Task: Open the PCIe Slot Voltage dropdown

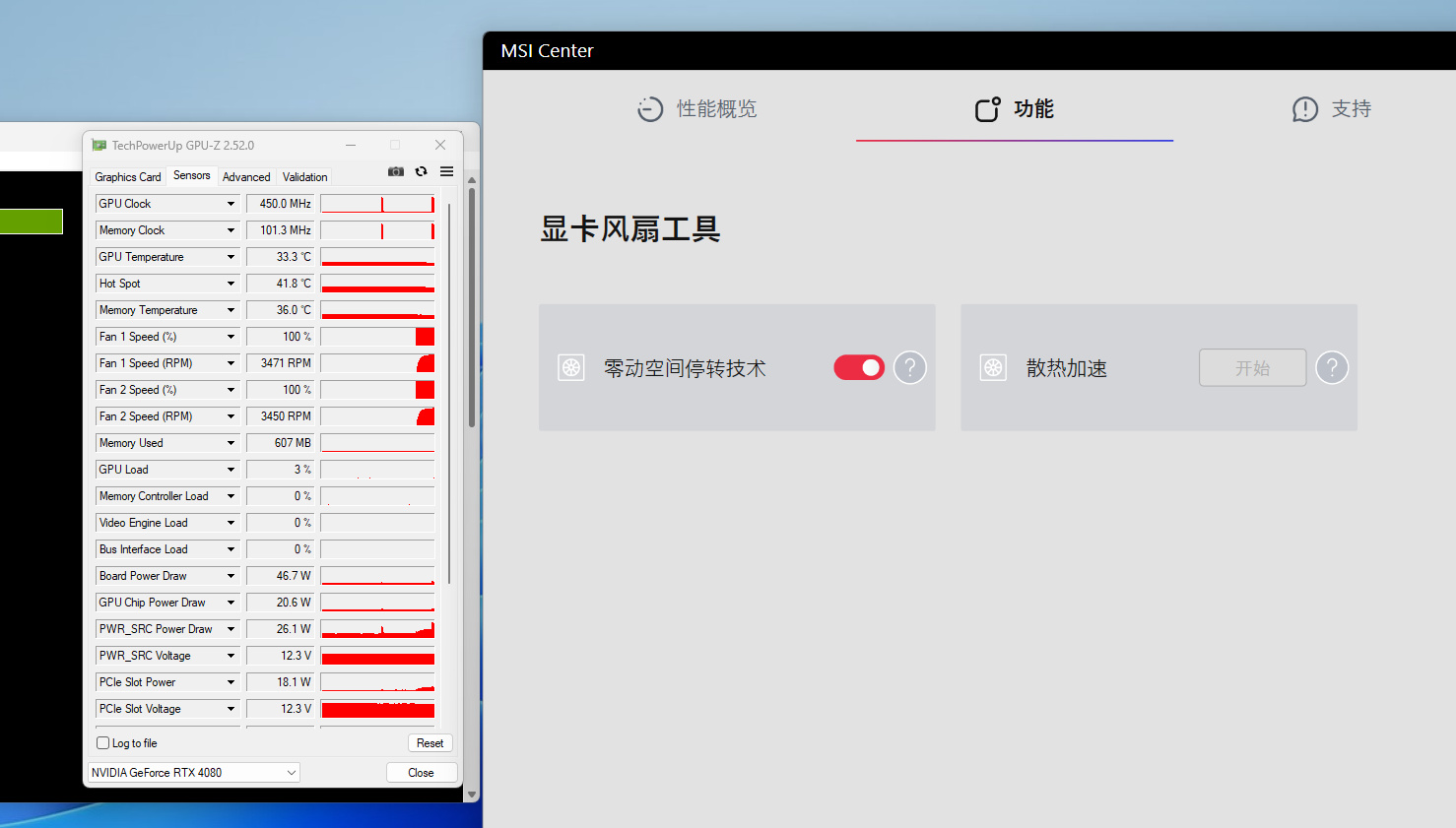Action: click(231, 709)
